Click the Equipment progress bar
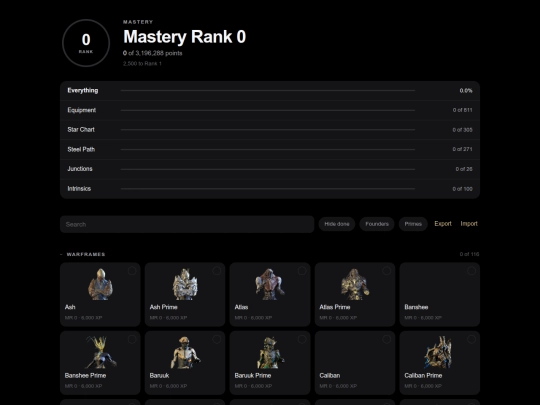The image size is (540, 405). (x=268, y=110)
